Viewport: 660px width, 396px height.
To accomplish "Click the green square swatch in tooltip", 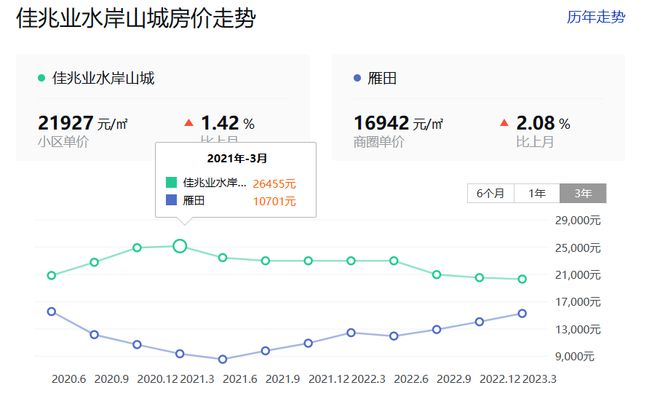I will click(171, 182).
